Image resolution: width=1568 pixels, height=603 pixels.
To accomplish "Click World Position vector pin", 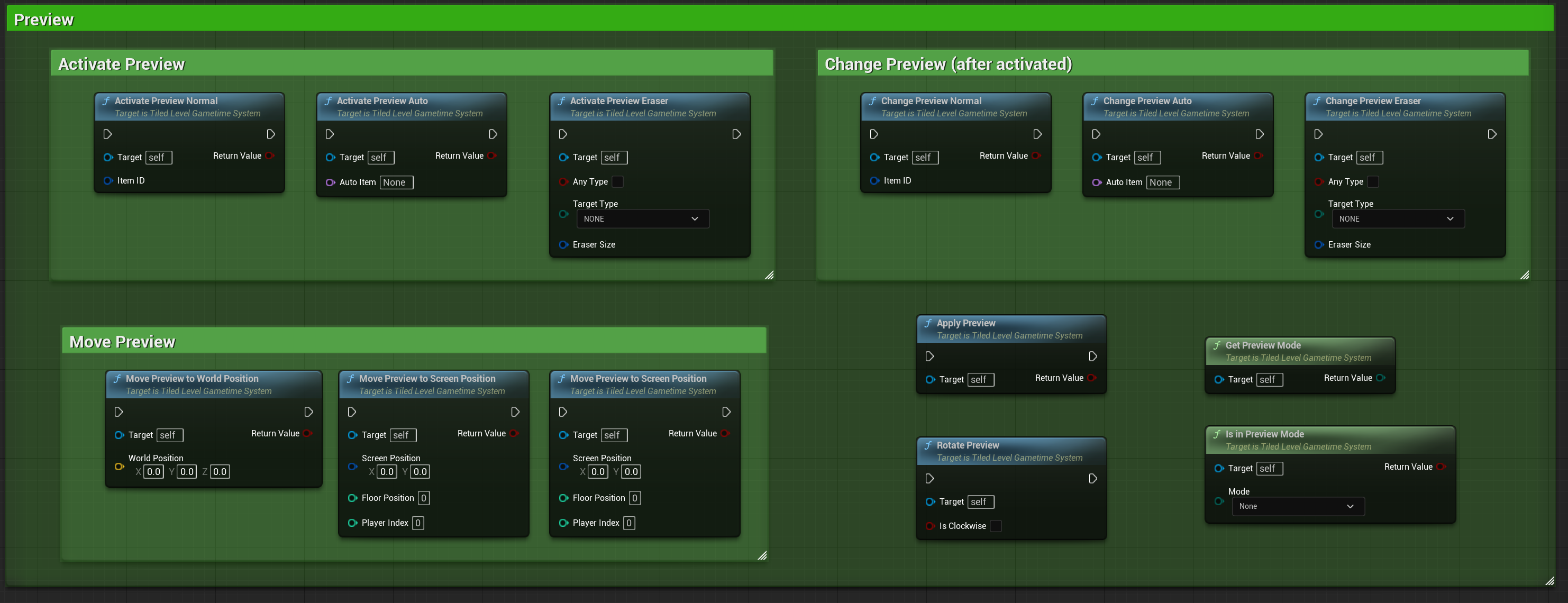I will [x=118, y=467].
